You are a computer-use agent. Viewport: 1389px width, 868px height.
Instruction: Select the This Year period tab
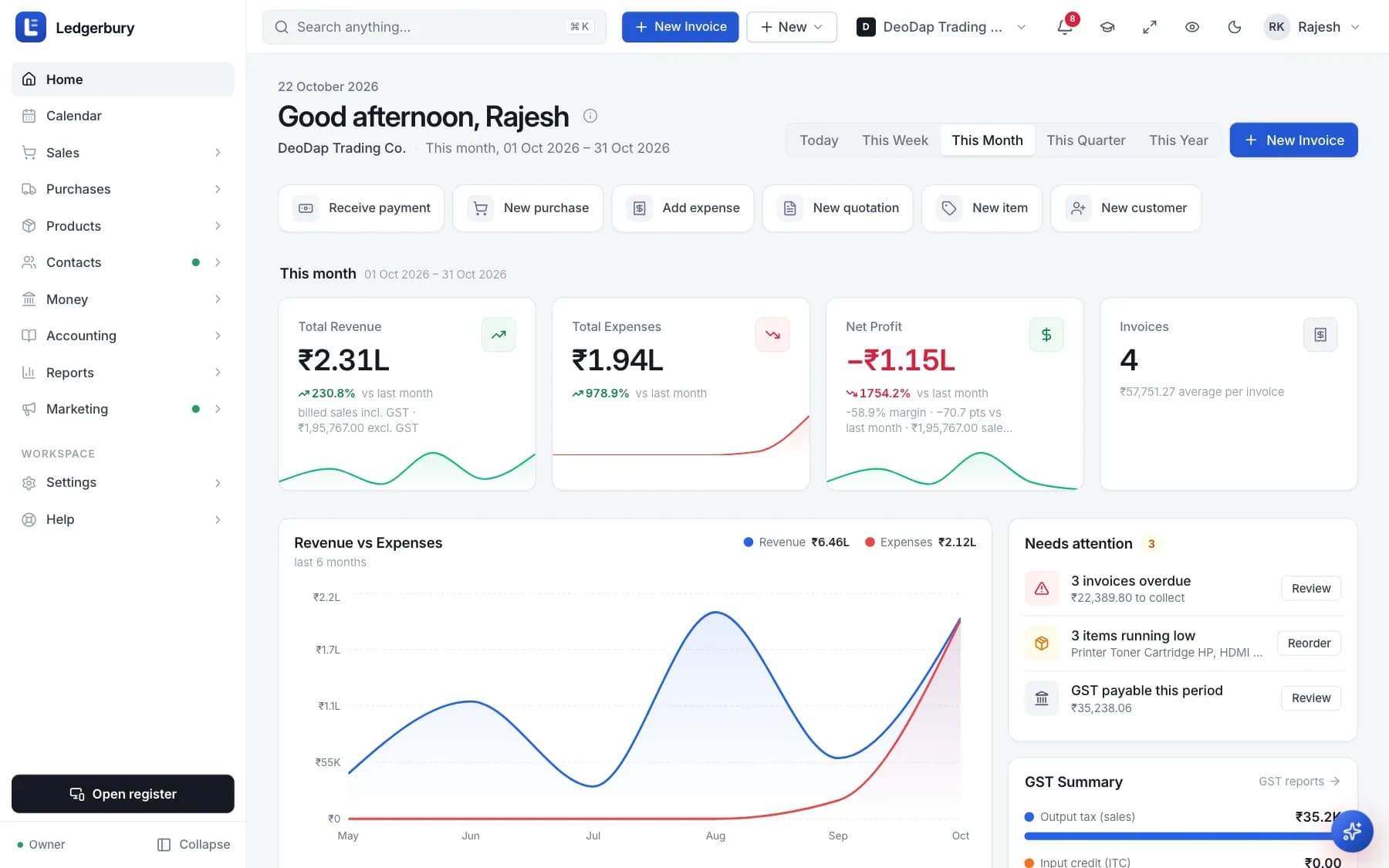1178,140
